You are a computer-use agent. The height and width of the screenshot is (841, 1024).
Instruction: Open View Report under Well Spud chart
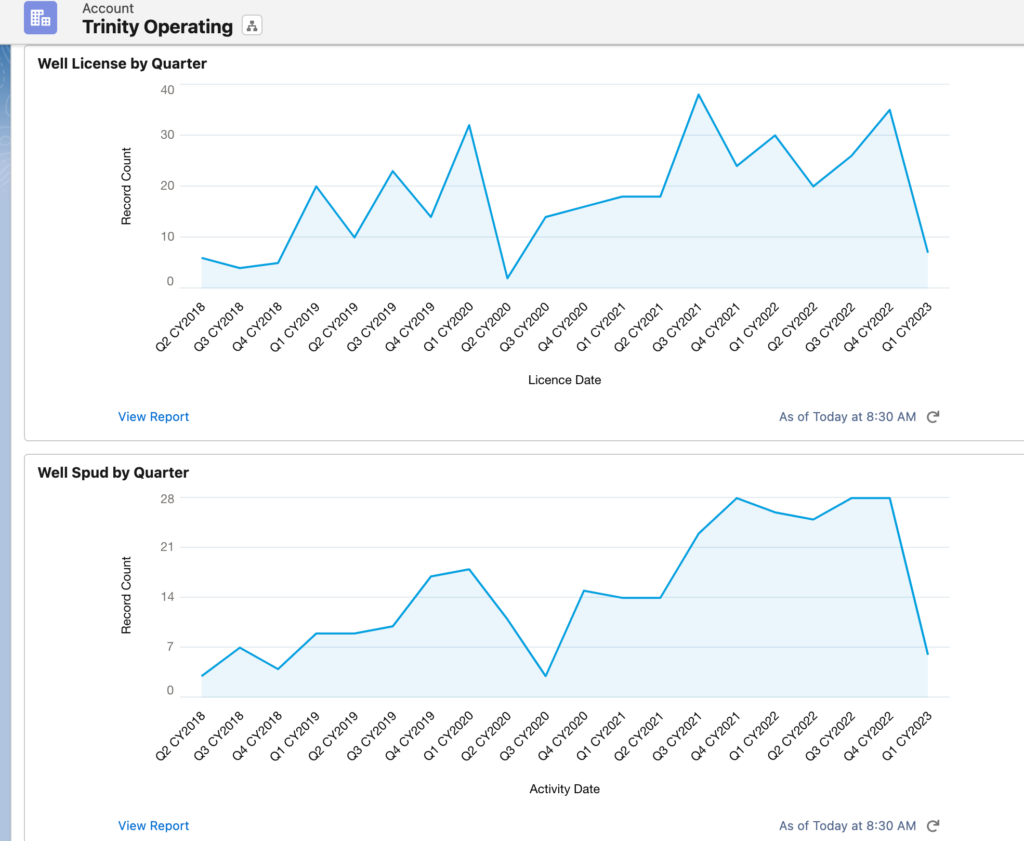153,826
